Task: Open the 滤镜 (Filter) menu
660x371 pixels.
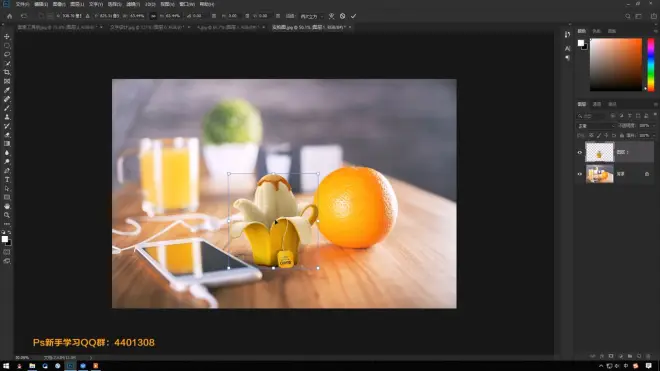Action: click(133, 4)
